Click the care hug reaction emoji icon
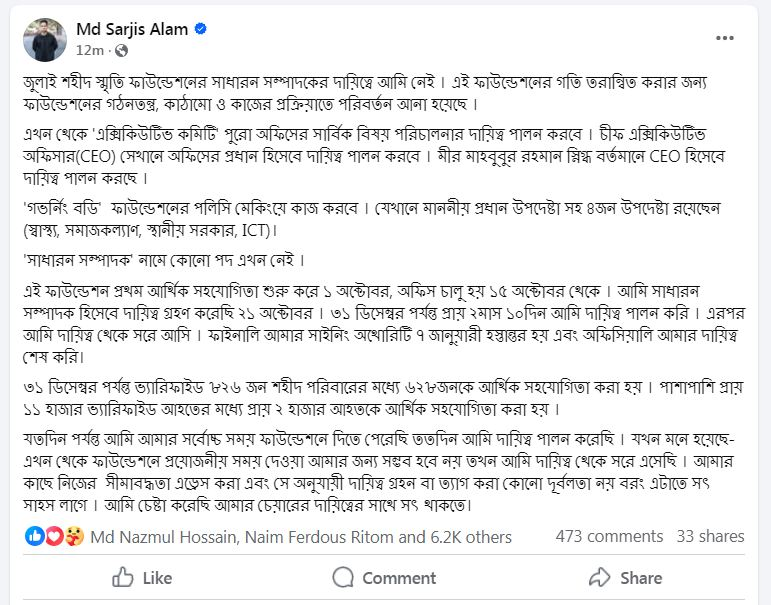Screen dimensions: 771x605 pyautogui.click(x=71, y=536)
